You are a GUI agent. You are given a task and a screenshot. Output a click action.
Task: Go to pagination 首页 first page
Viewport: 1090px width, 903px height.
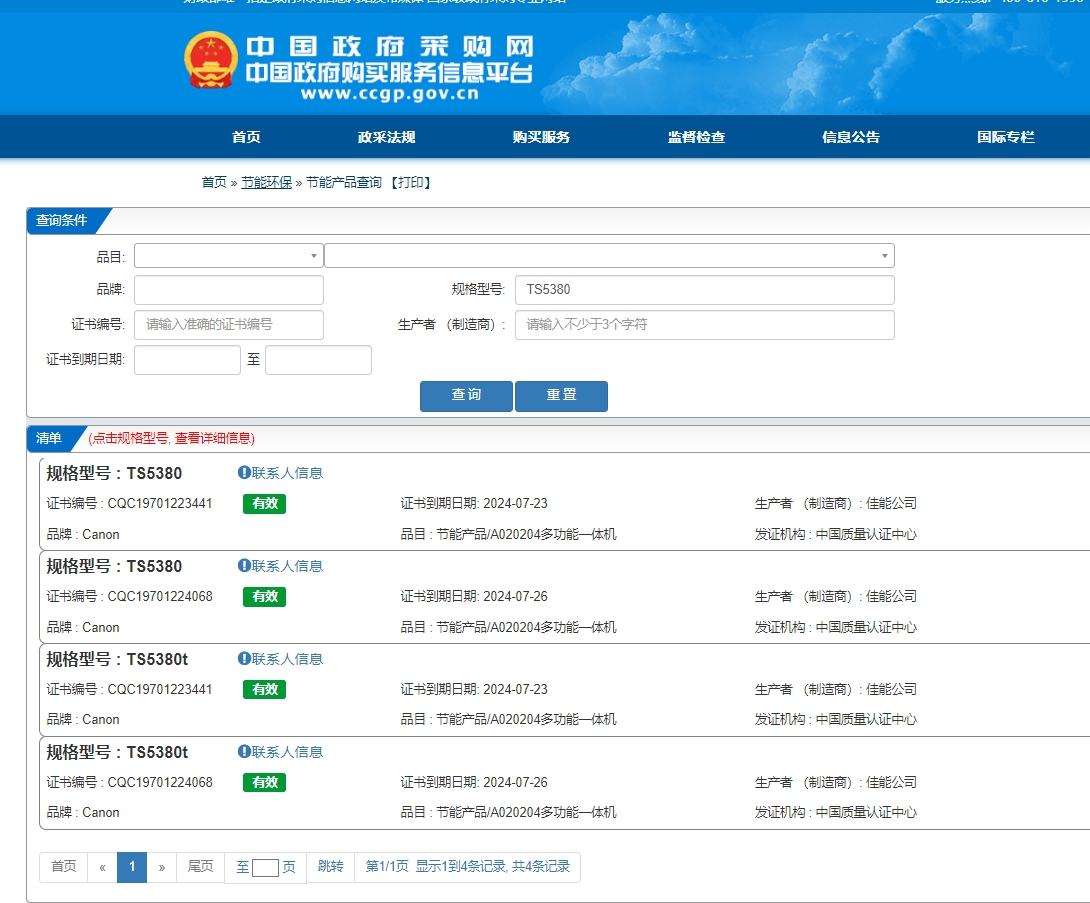click(x=64, y=867)
